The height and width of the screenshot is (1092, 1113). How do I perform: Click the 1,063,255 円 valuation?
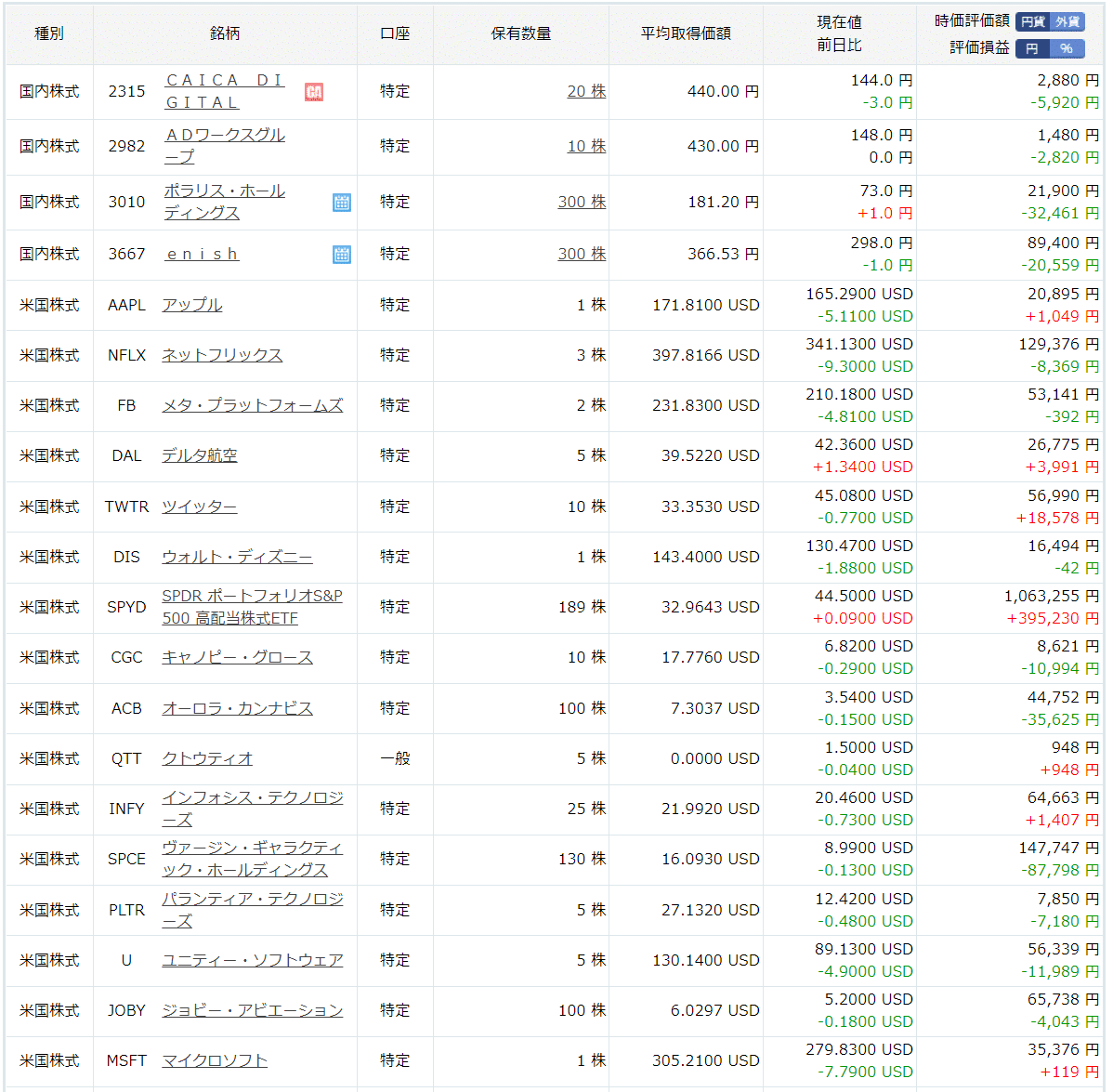pos(1052,597)
